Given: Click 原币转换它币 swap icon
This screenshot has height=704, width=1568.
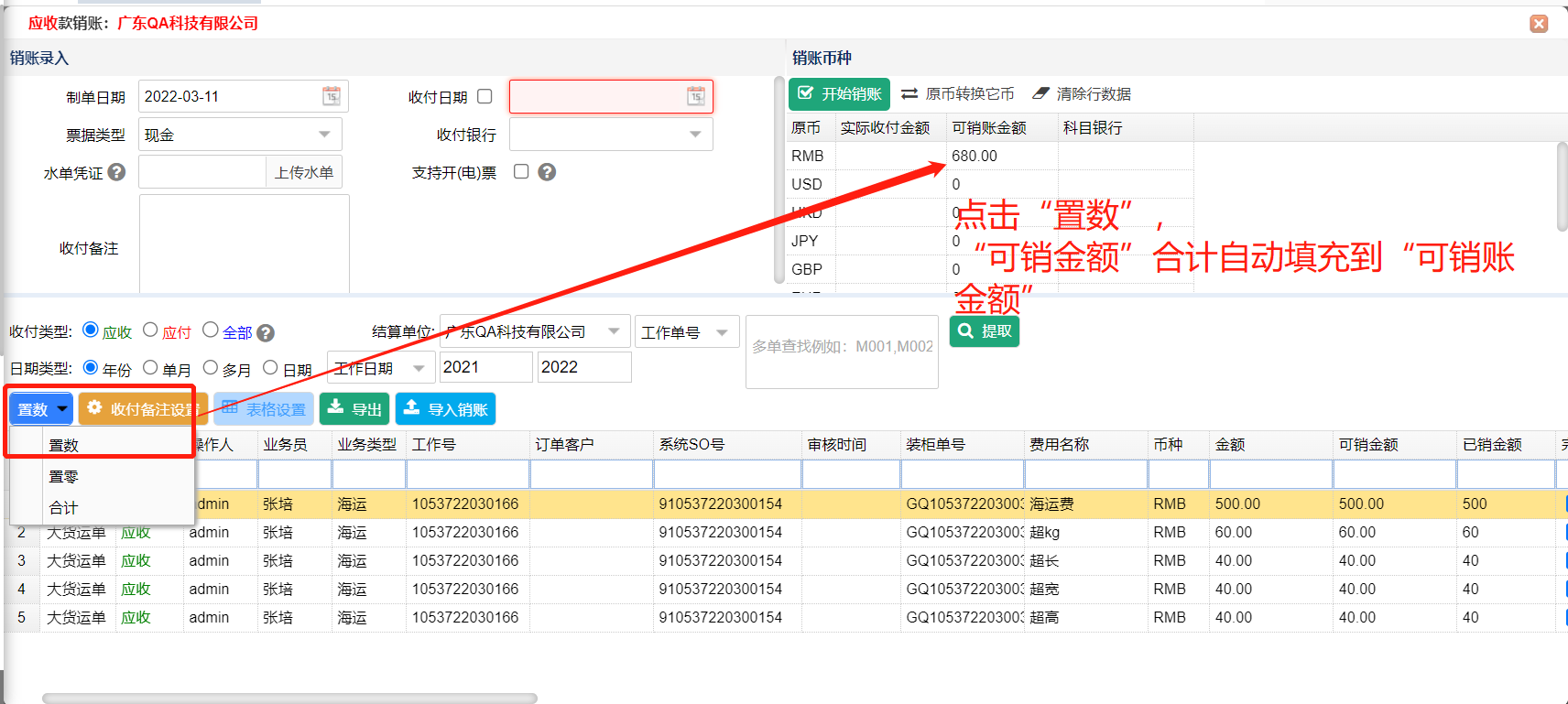Looking at the screenshot, I should point(909,94).
